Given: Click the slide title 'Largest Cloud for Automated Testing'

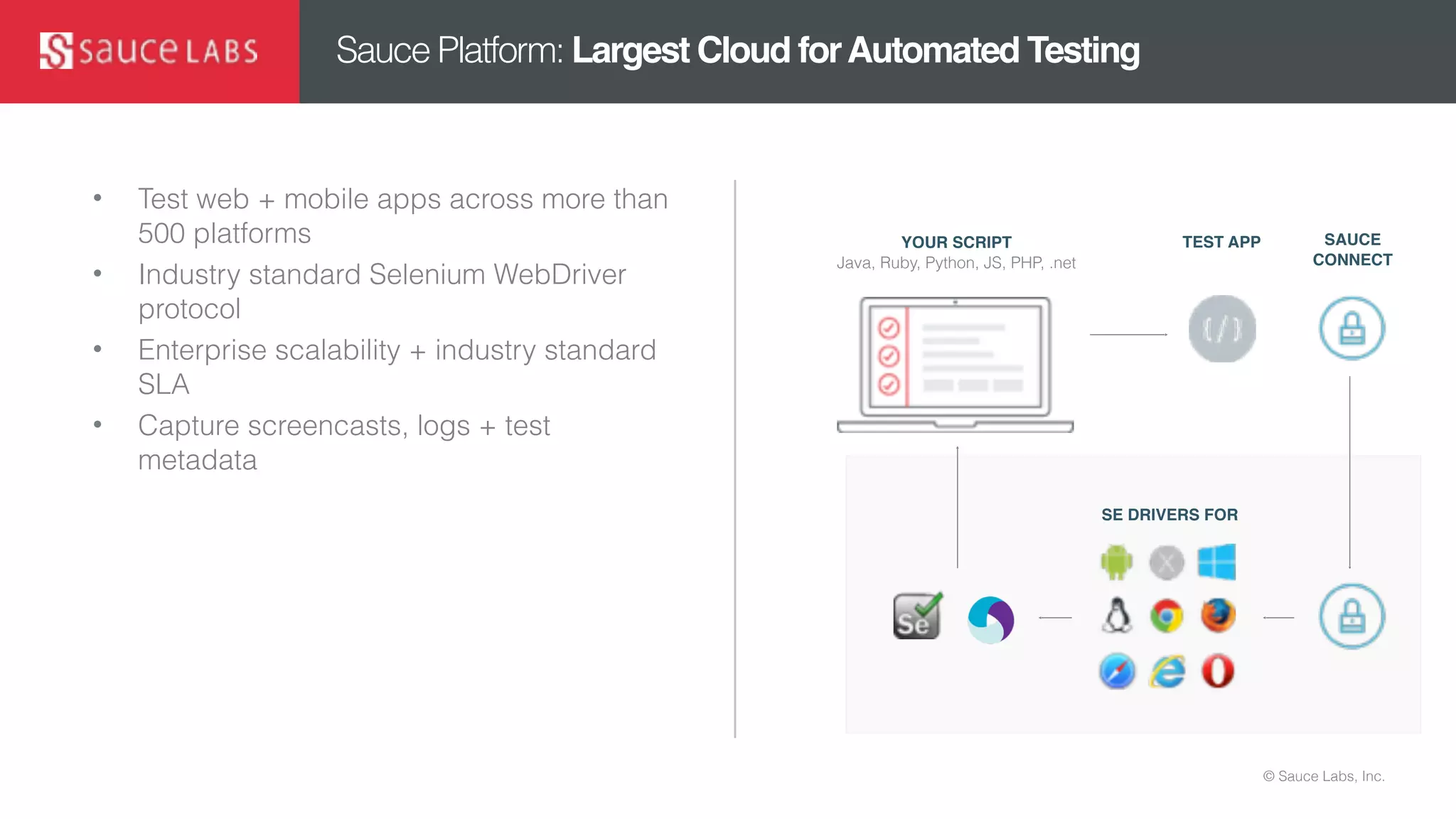Looking at the screenshot, I should 856,50.
